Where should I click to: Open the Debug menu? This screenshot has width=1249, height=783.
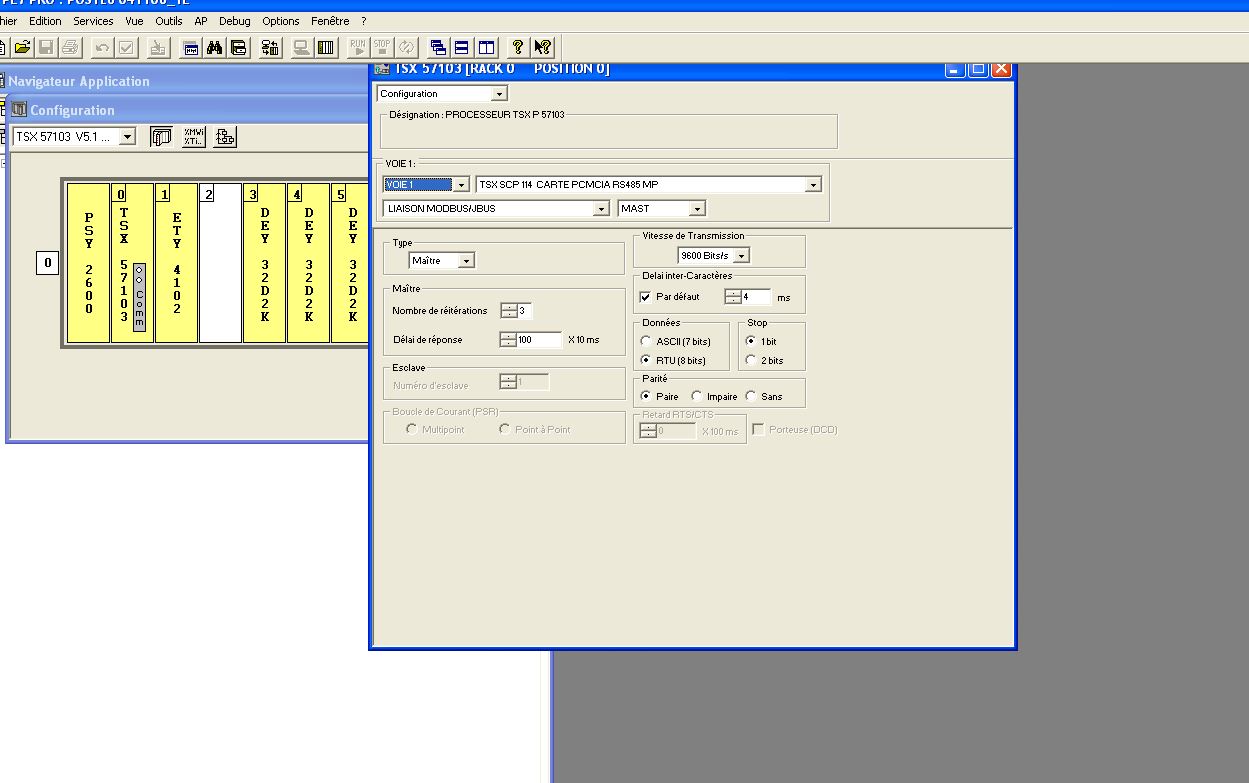coord(235,21)
